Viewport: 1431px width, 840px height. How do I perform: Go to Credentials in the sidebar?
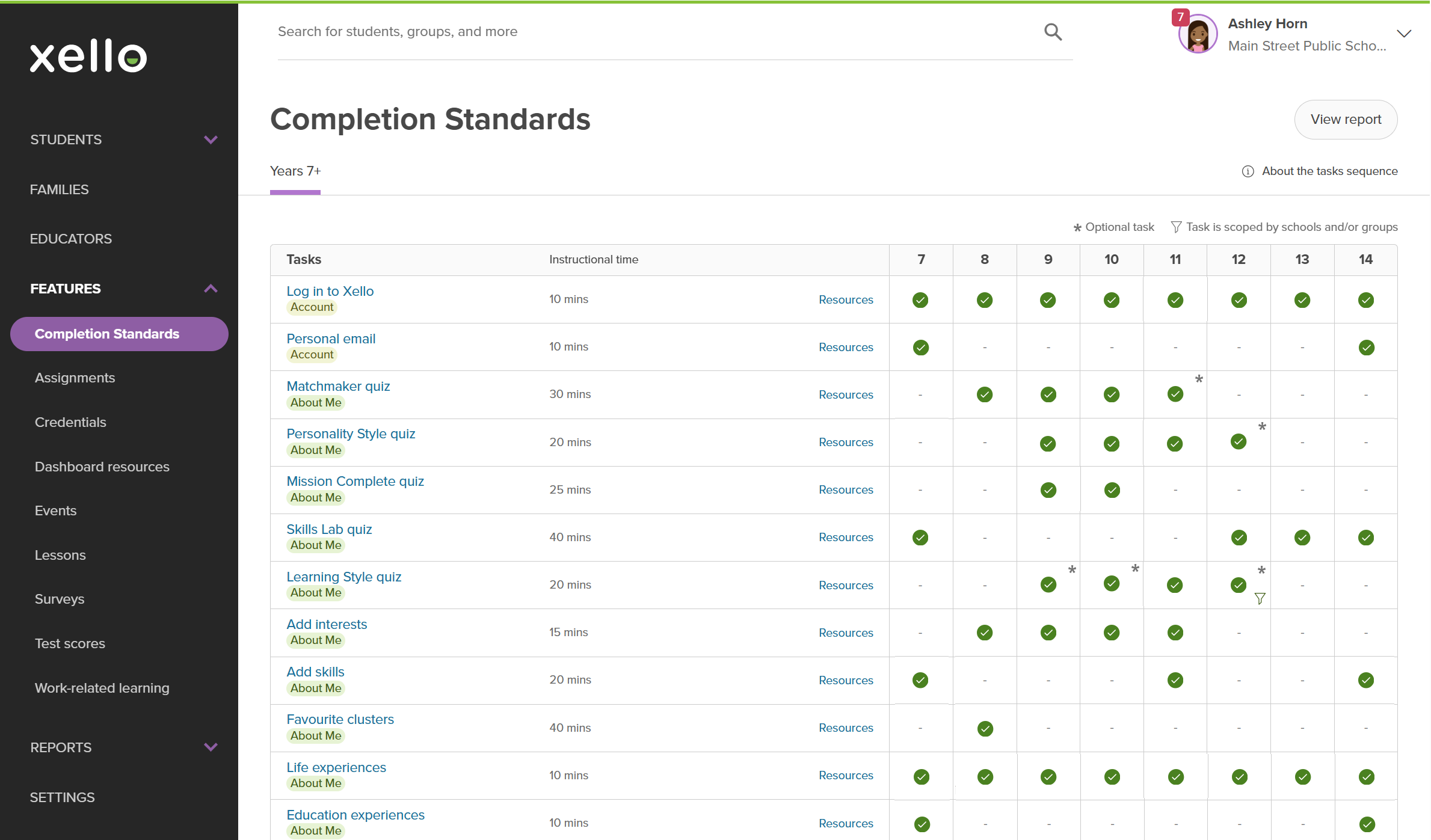point(70,422)
